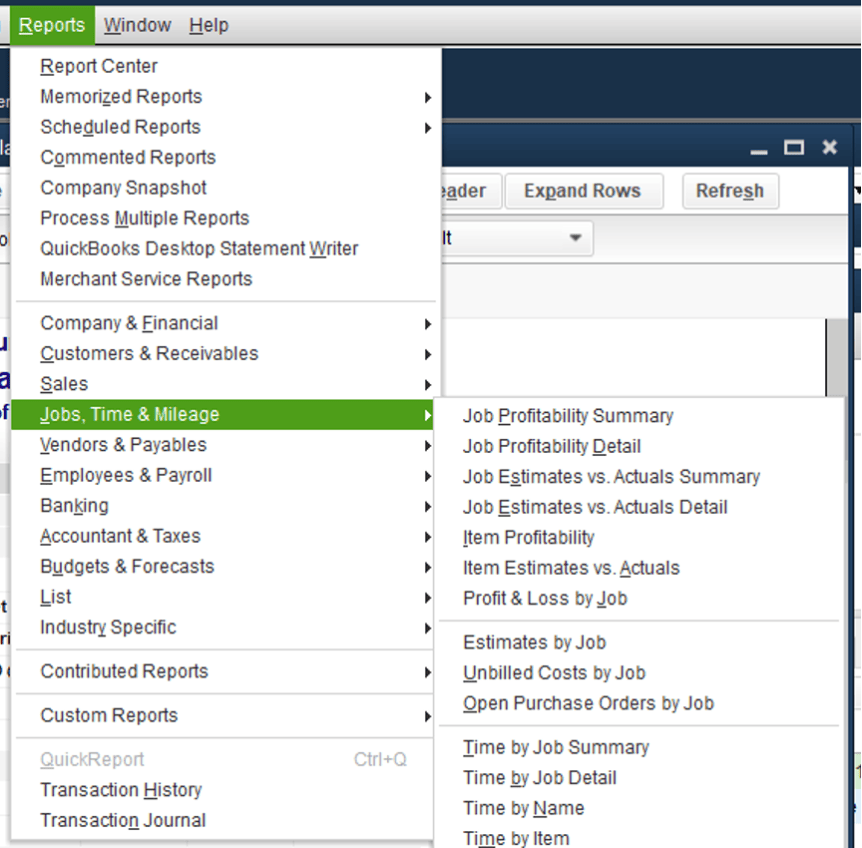Open the Help menu
The height and width of the screenshot is (848, 862).
pos(208,25)
